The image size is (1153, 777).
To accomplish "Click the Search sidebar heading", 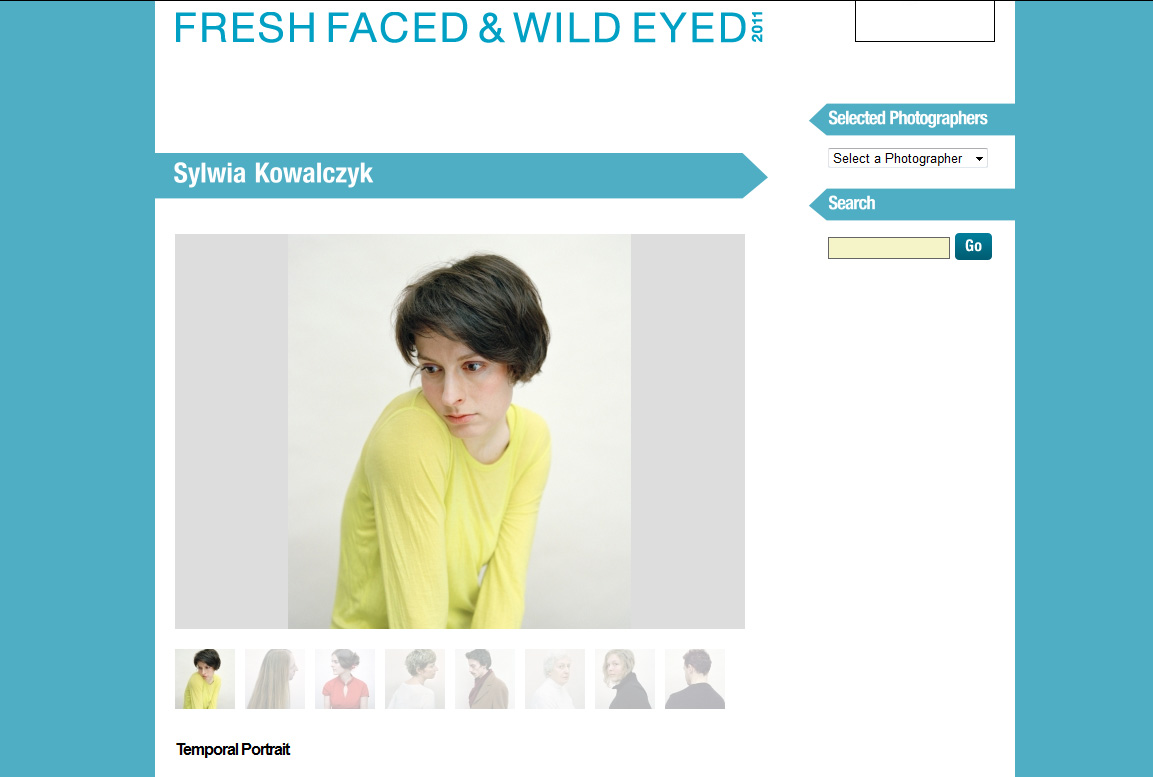I will tap(852, 203).
